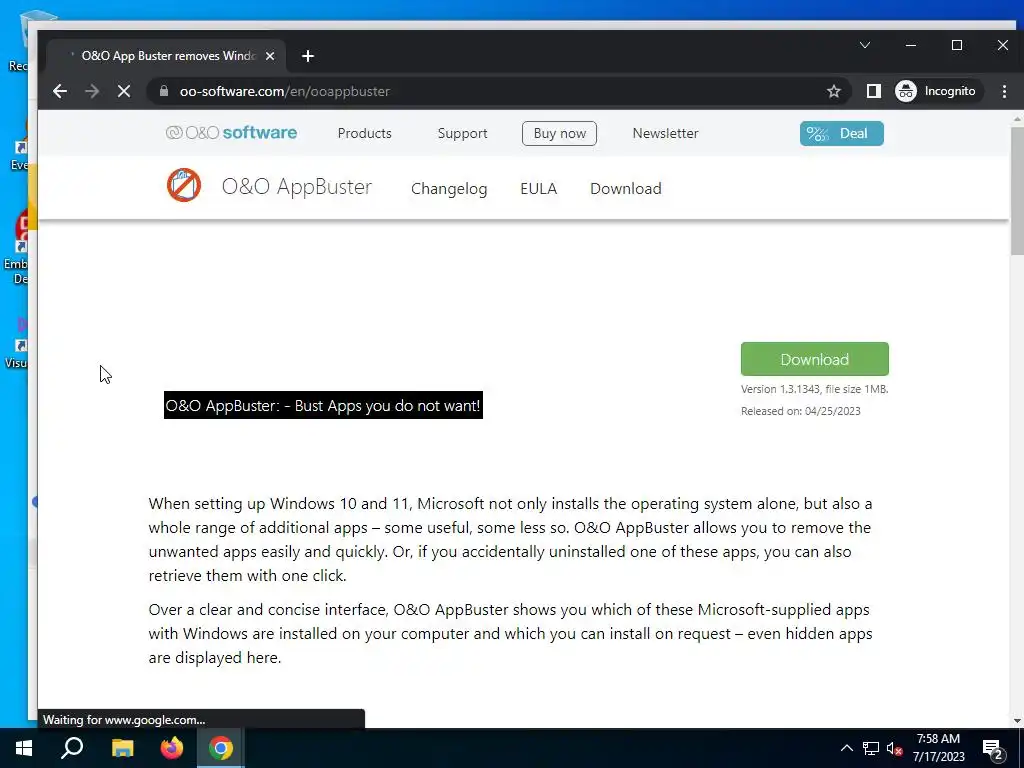Open the tab search chevron in title bar
Screen dimensions: 1024x768
pyautogui.click(x=865, y=45)
